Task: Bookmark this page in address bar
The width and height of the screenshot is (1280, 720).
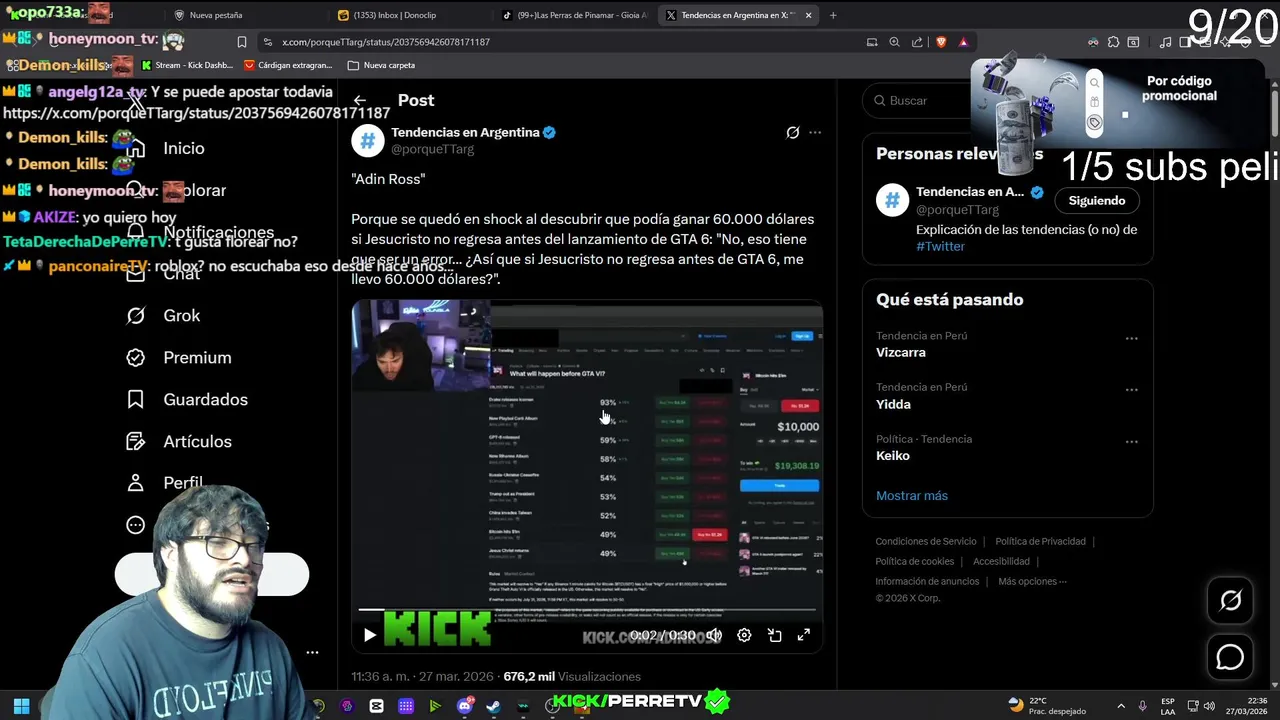Action: (x=241, y=42)
